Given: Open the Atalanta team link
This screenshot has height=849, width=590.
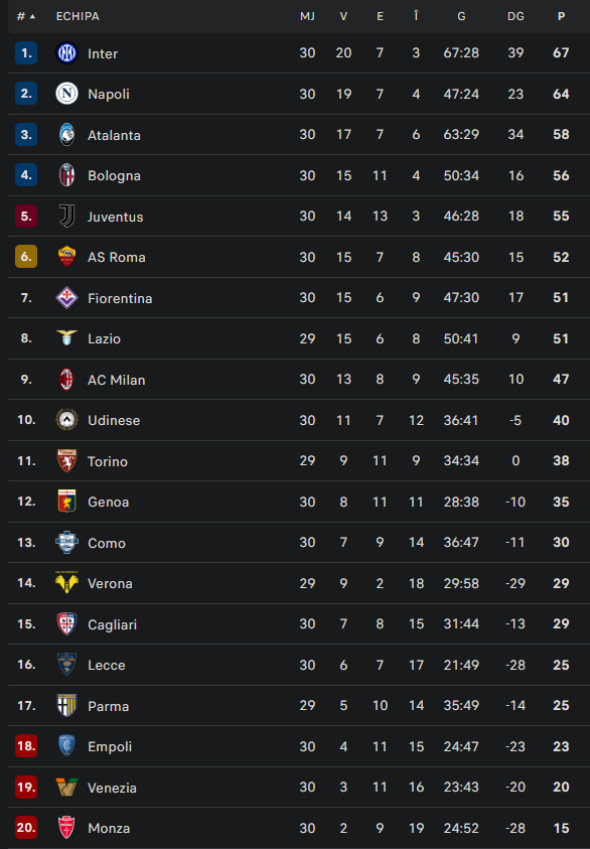Looking at the screenshot, I should (x=114, y=135).
